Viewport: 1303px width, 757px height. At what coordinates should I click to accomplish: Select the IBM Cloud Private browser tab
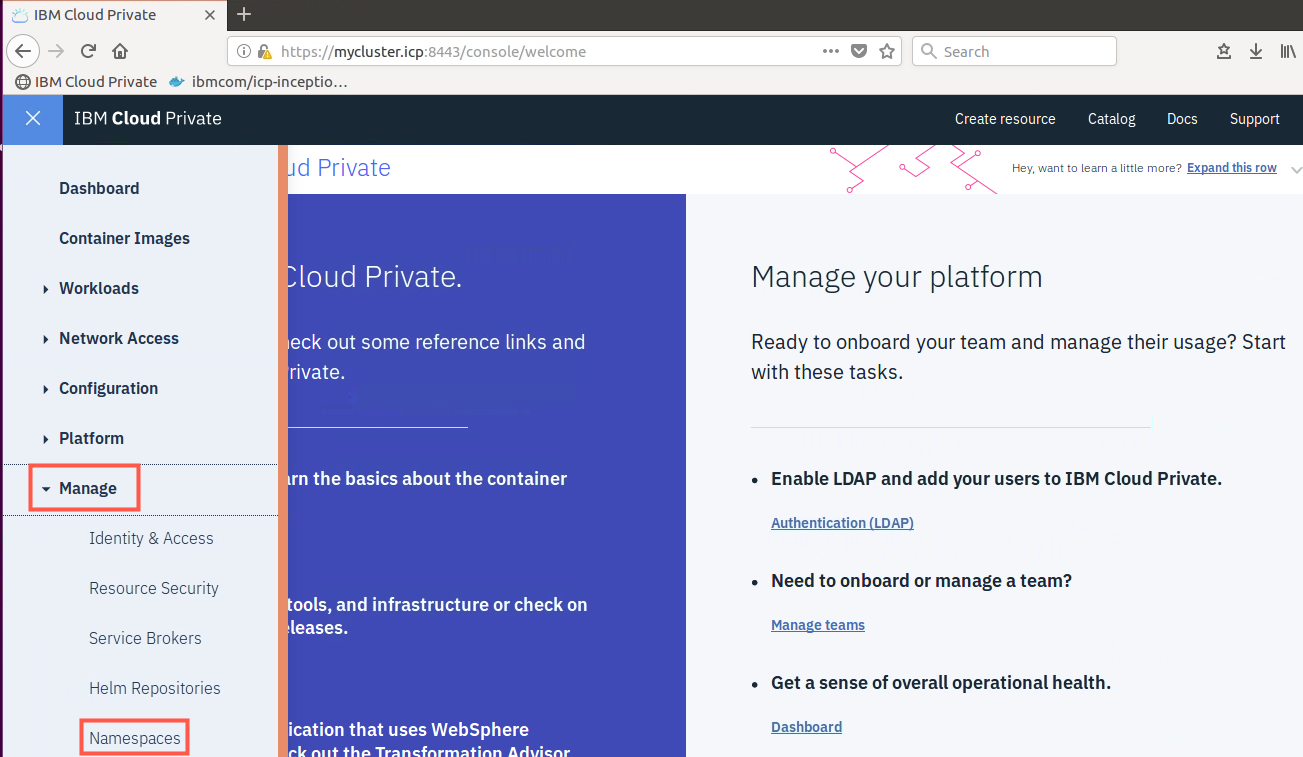114,15
